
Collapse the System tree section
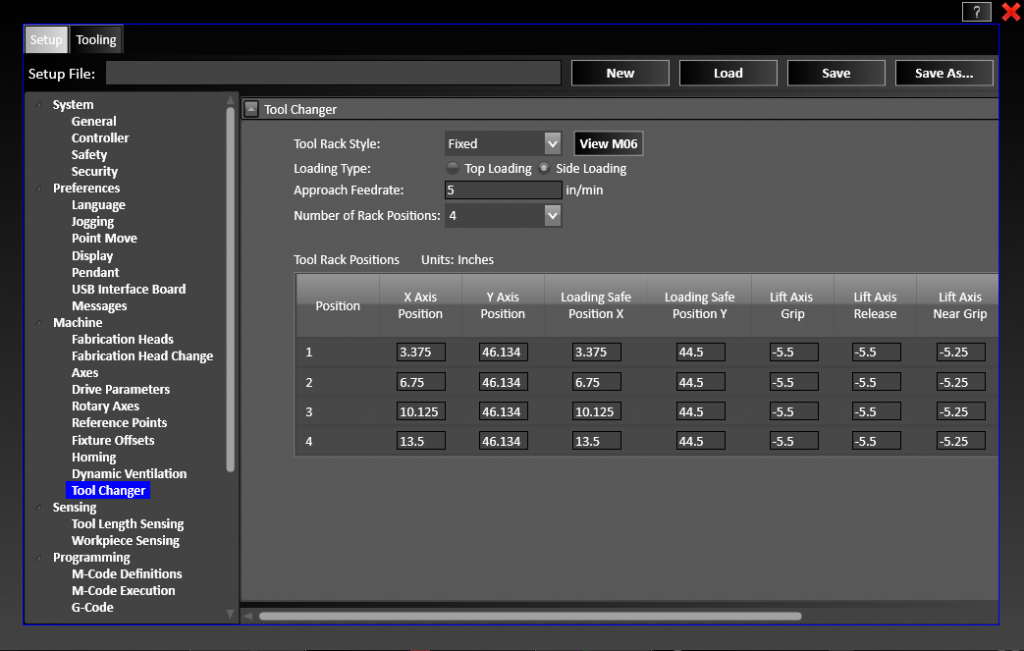(x=40, y=105)
